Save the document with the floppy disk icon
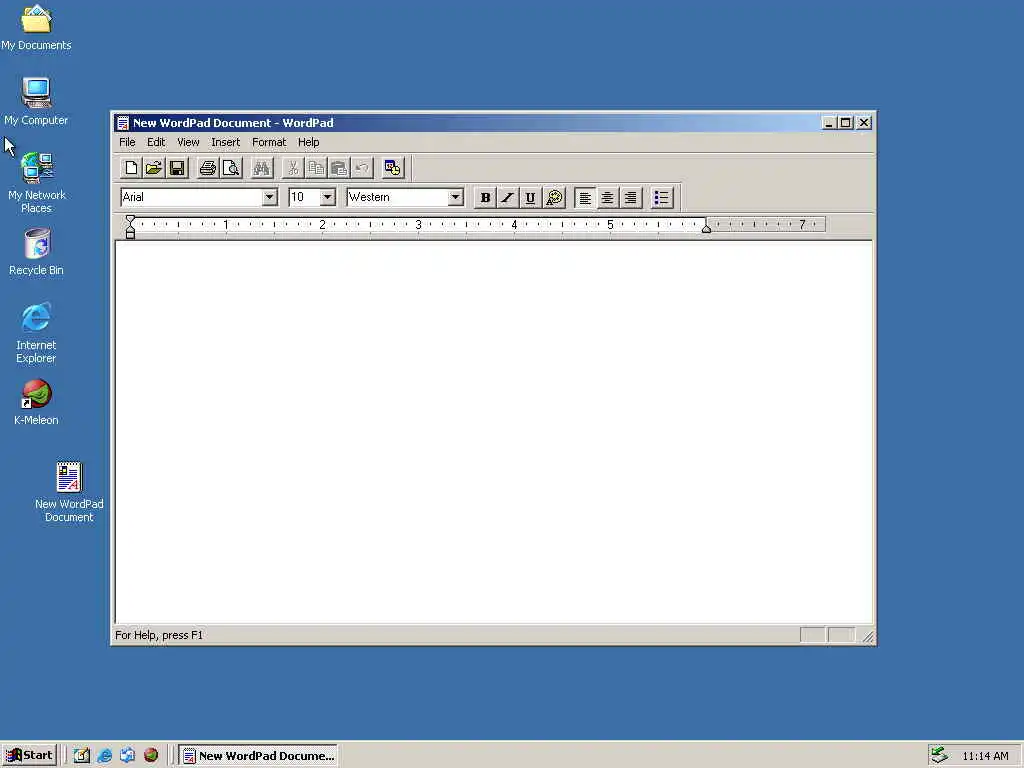This screenshot has height=768, width=1024. coord(176,168)
